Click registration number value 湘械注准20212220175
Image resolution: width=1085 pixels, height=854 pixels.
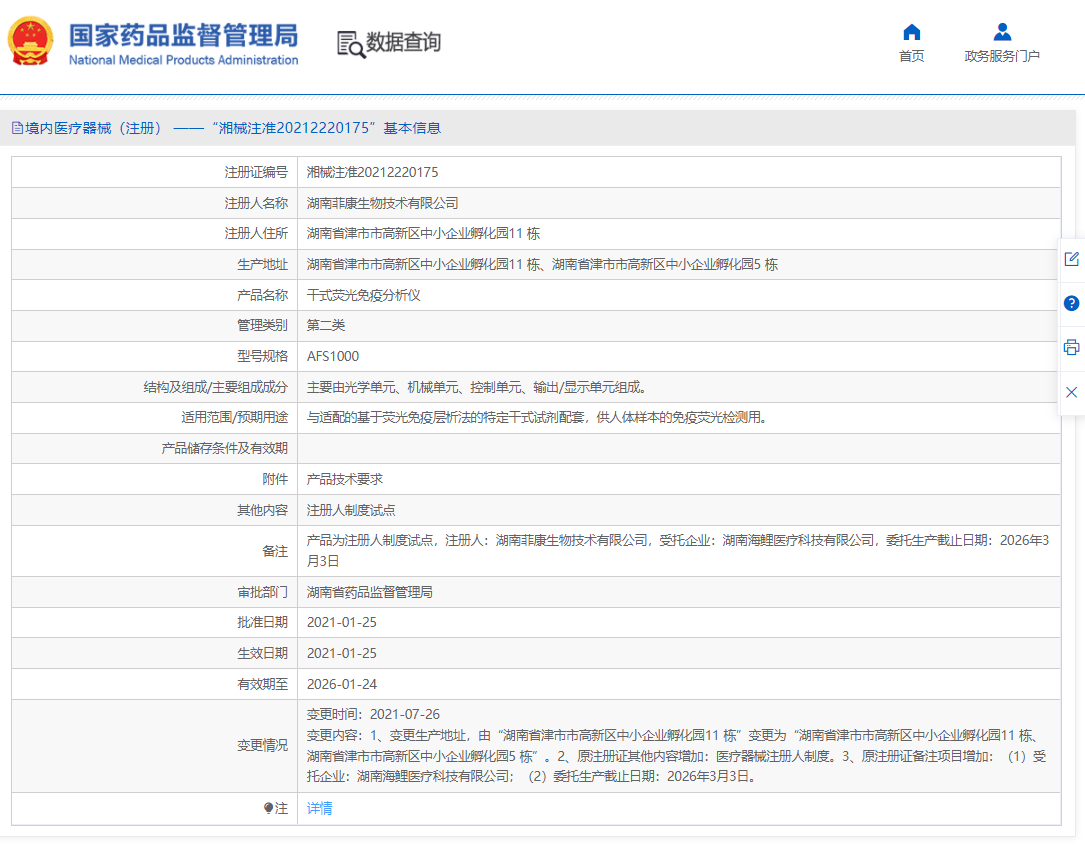coord(372,172)
